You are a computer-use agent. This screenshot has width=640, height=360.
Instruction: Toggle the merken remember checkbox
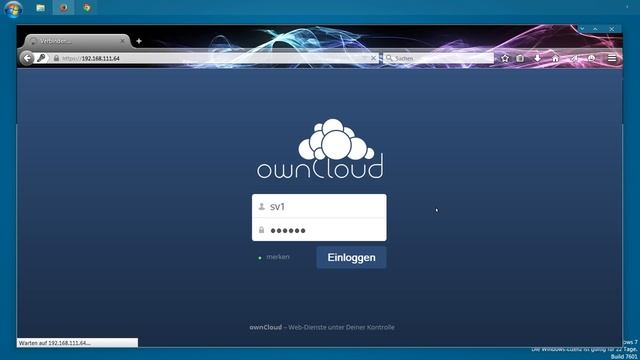click(x=260, y=258)
